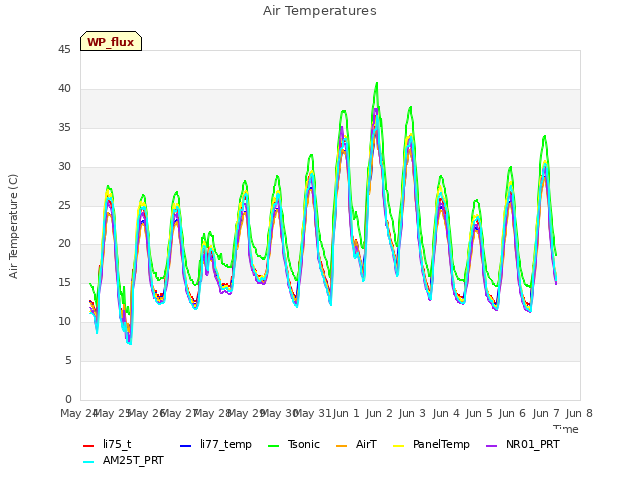Toggle the AirT legend entry

(356, 444)
